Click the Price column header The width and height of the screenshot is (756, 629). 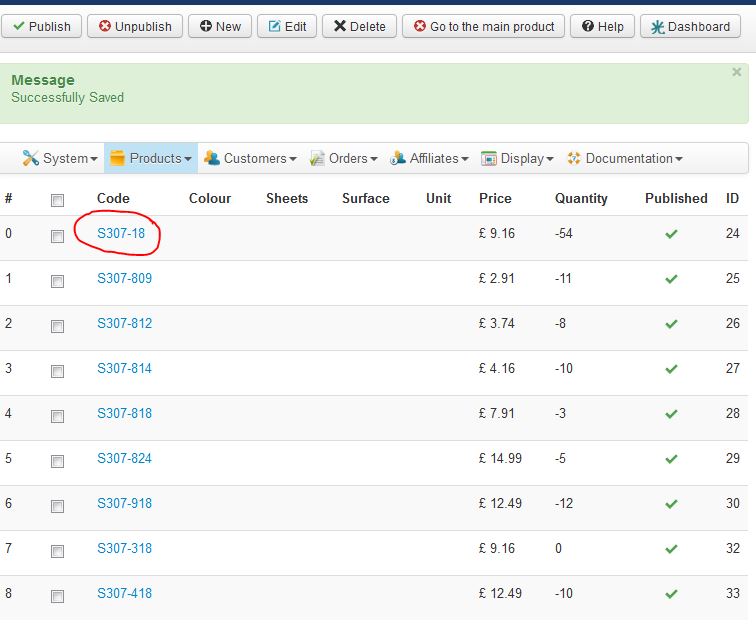(x=495, y=198)
